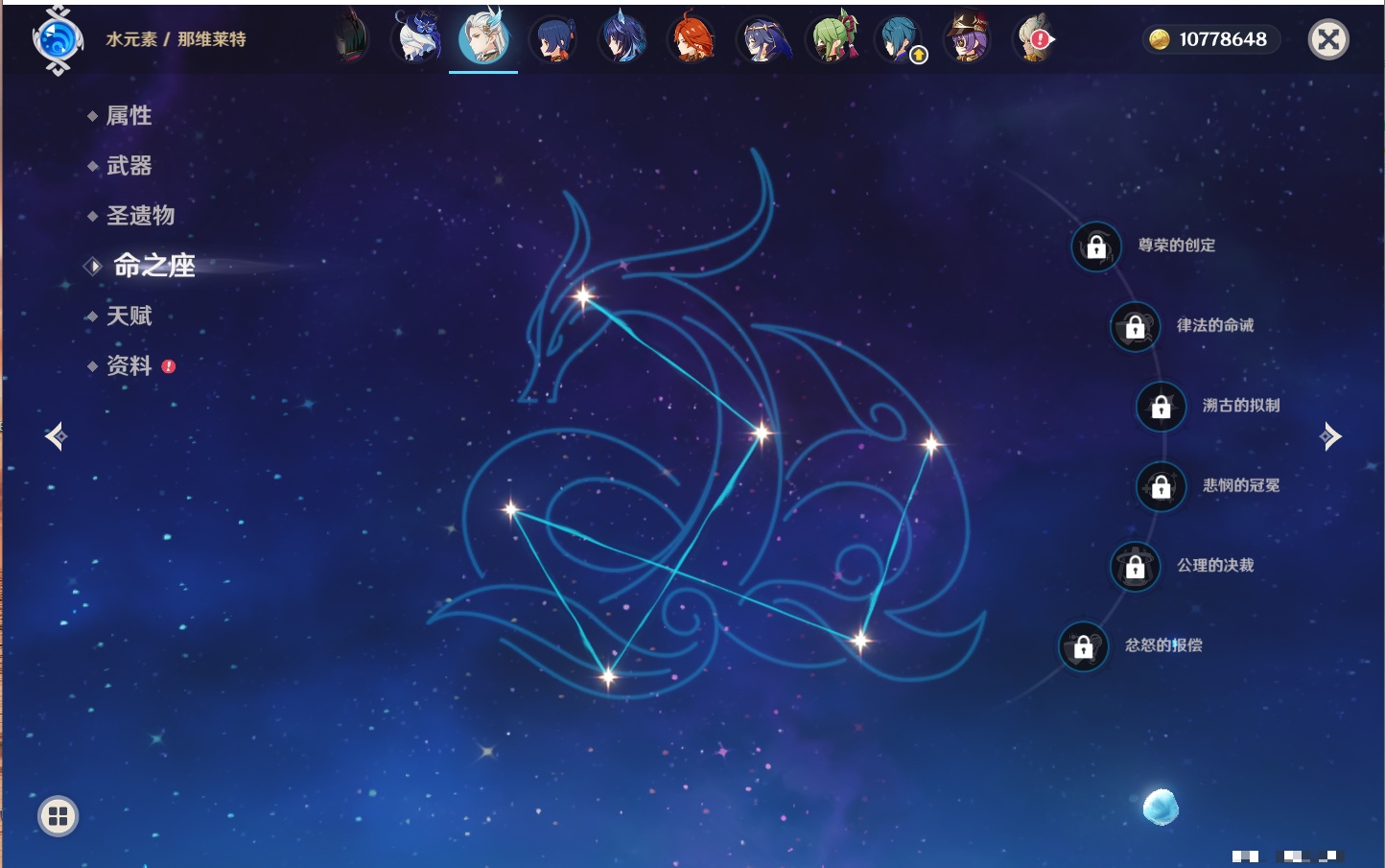Click the 水元素 / 那维莱特 title text
1385x868 pixels.
176,39
